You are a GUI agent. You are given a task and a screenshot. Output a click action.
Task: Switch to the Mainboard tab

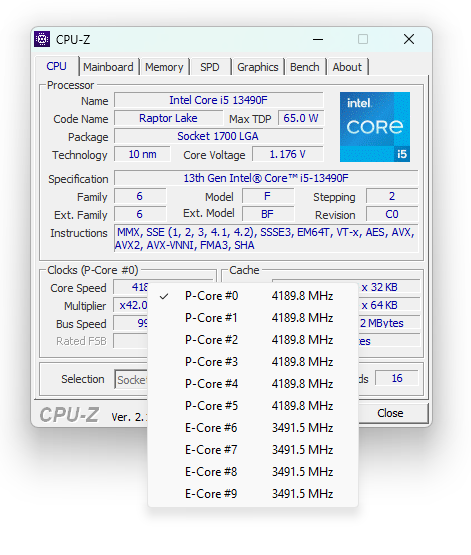[x=108, y=67]
